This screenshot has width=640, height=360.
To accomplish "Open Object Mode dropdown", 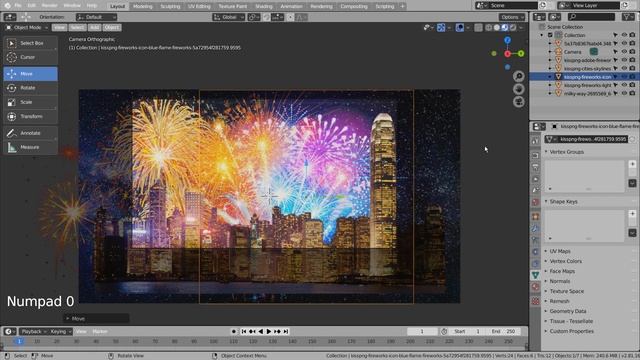I will point(27,28).
